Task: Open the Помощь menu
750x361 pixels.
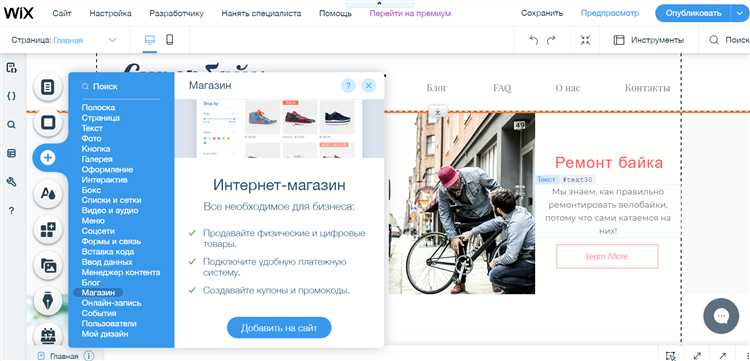Action: pos(335,13)
